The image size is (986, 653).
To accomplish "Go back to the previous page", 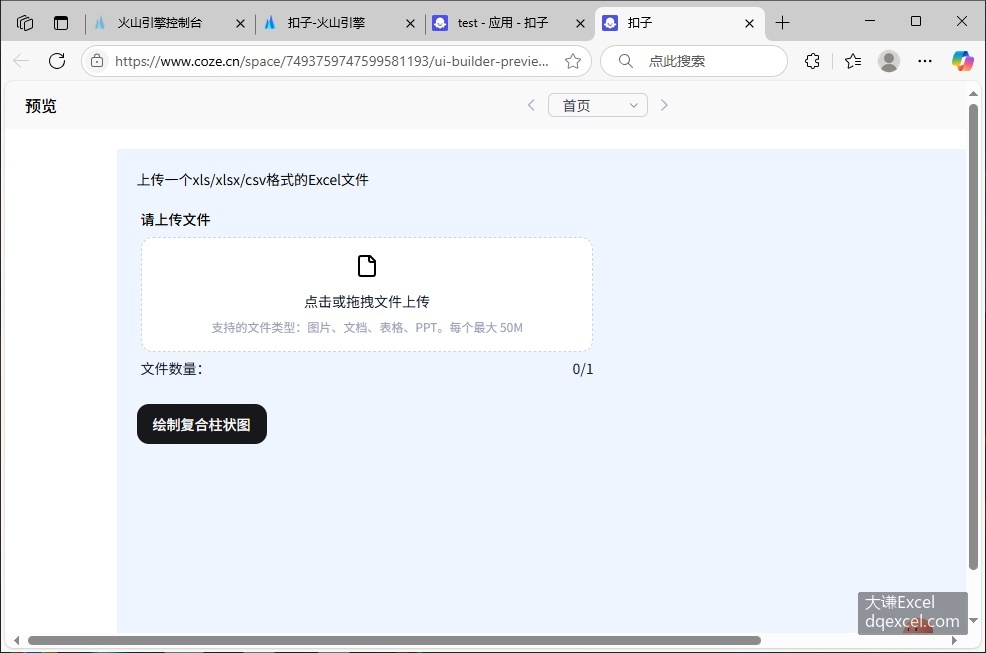I will [21, 61].
